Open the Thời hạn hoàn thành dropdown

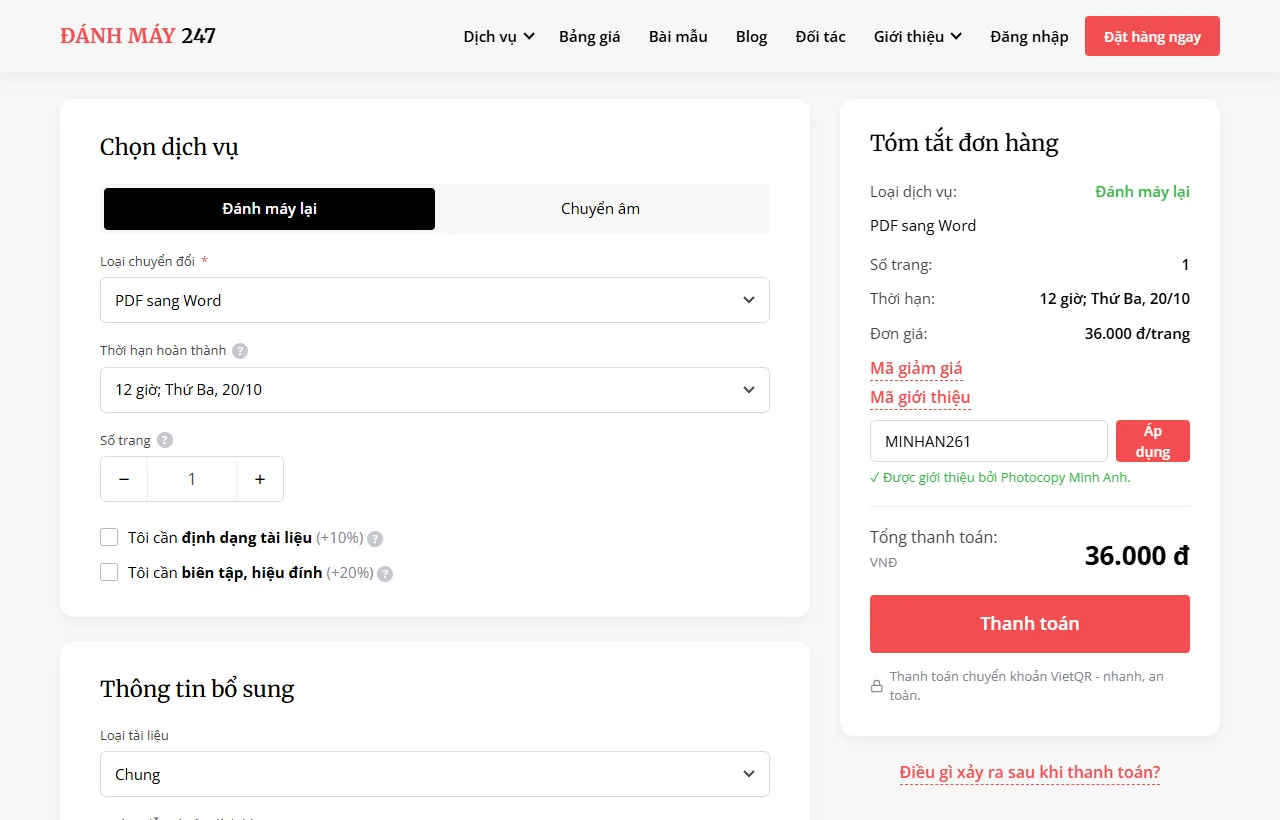pyautogui.click(x=435, y=390)
